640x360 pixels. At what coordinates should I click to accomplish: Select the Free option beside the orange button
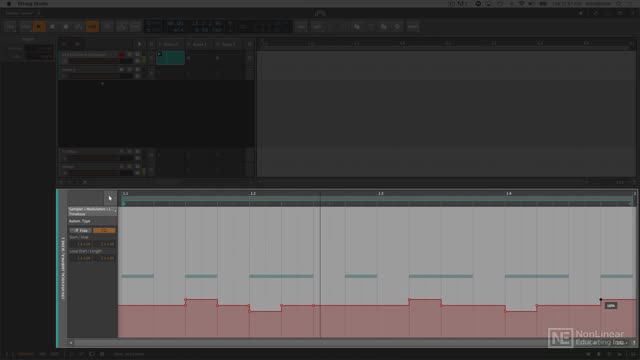tap(80, 231)
